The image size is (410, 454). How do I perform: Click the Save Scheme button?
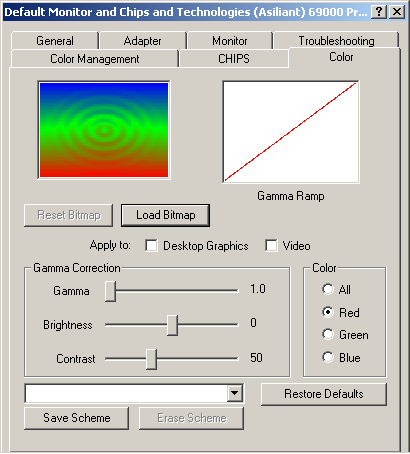77,418
